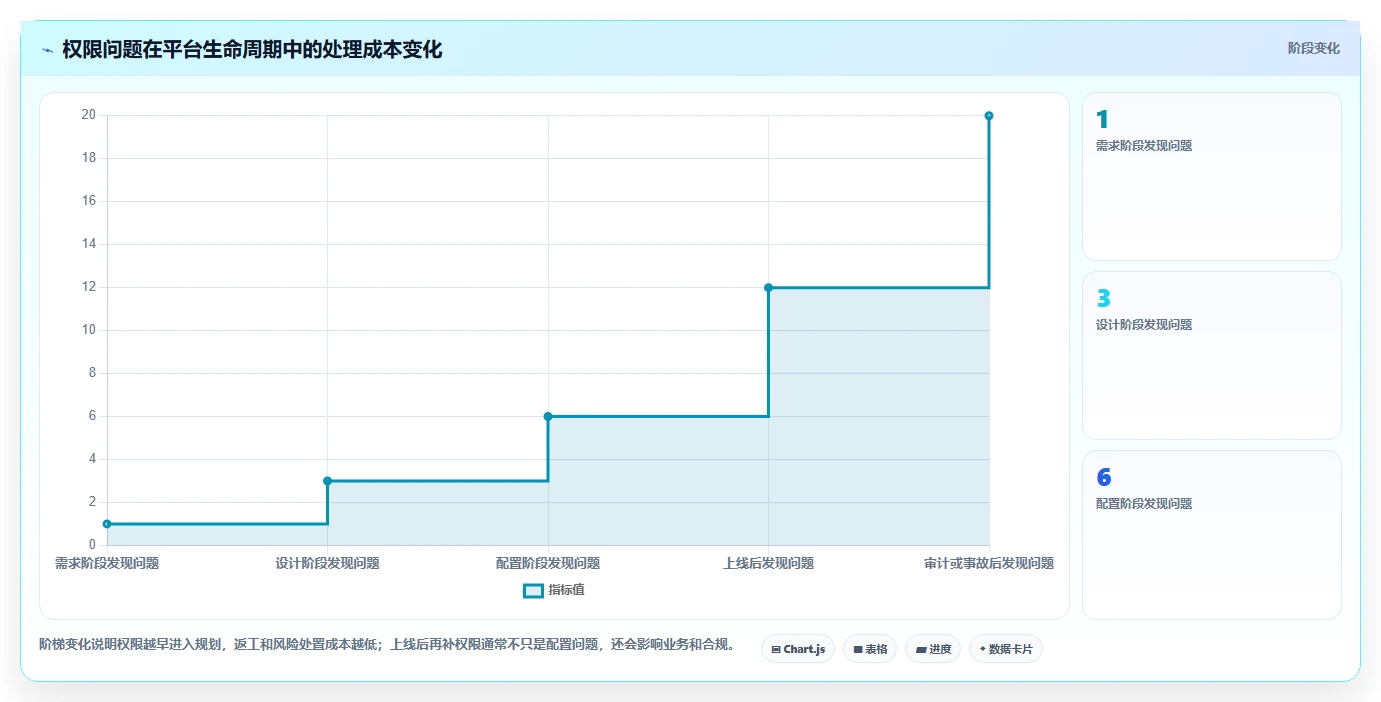Click the 阶段变化 label in header
1381x702 pixels.
coord(1313,48)
